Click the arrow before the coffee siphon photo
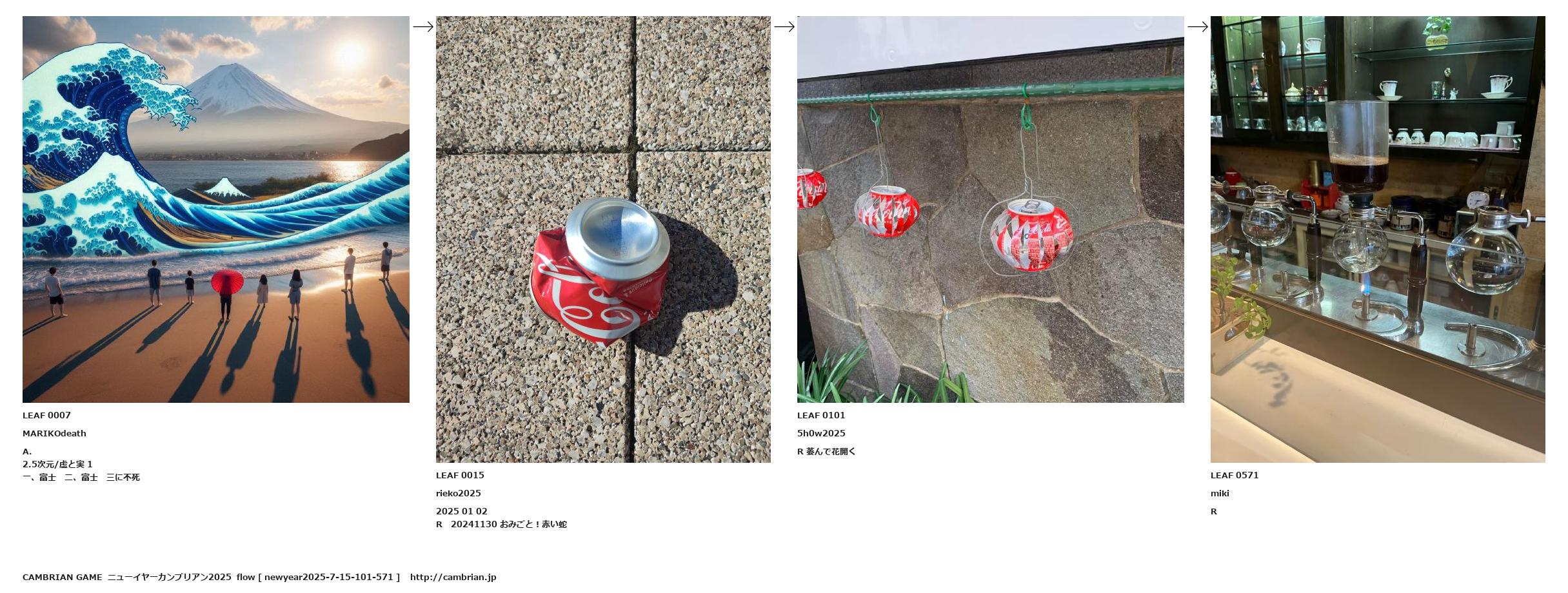 [1198, 26]
